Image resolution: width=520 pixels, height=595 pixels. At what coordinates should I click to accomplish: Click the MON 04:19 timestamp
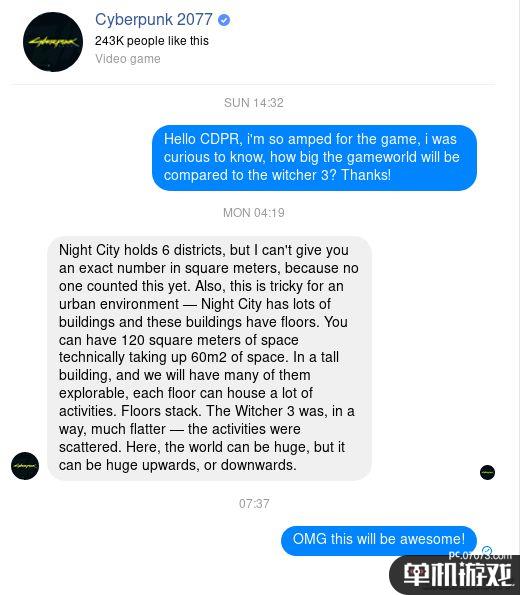(x=254, y=212)
